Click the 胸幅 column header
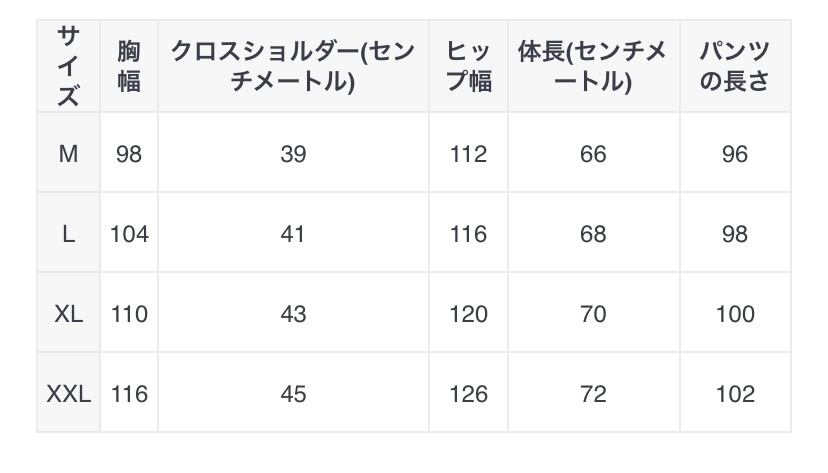Image resolution: width=828 pixels, height=473 pixels. coord(129,66)
